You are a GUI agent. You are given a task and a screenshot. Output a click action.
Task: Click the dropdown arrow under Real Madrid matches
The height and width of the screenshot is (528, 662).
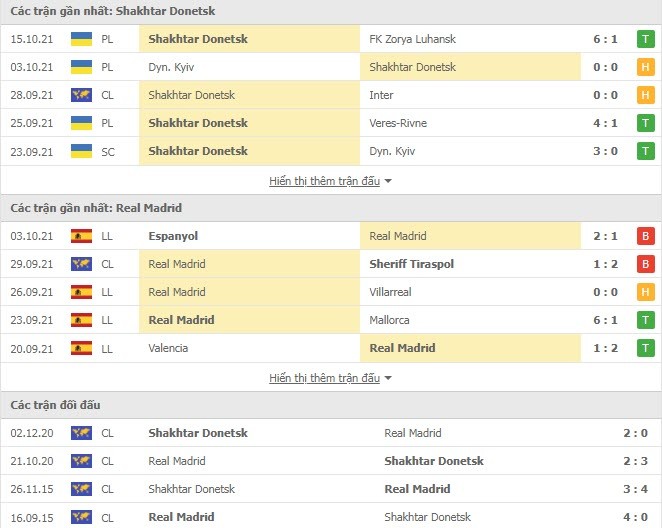[388, 378]
